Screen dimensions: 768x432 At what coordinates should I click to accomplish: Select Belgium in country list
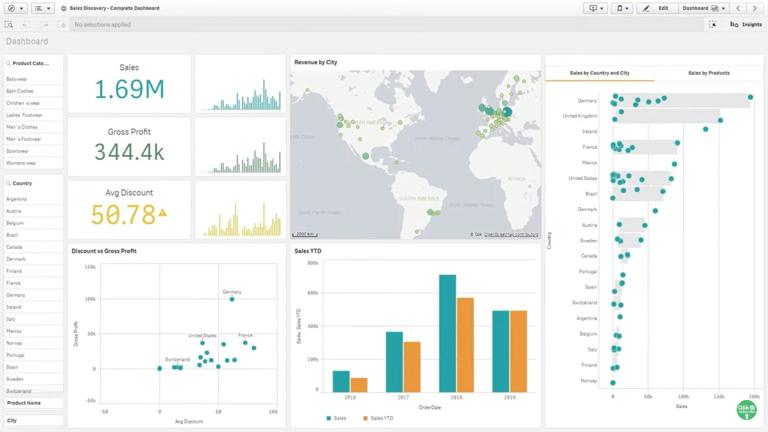click(x=33, y=223)
